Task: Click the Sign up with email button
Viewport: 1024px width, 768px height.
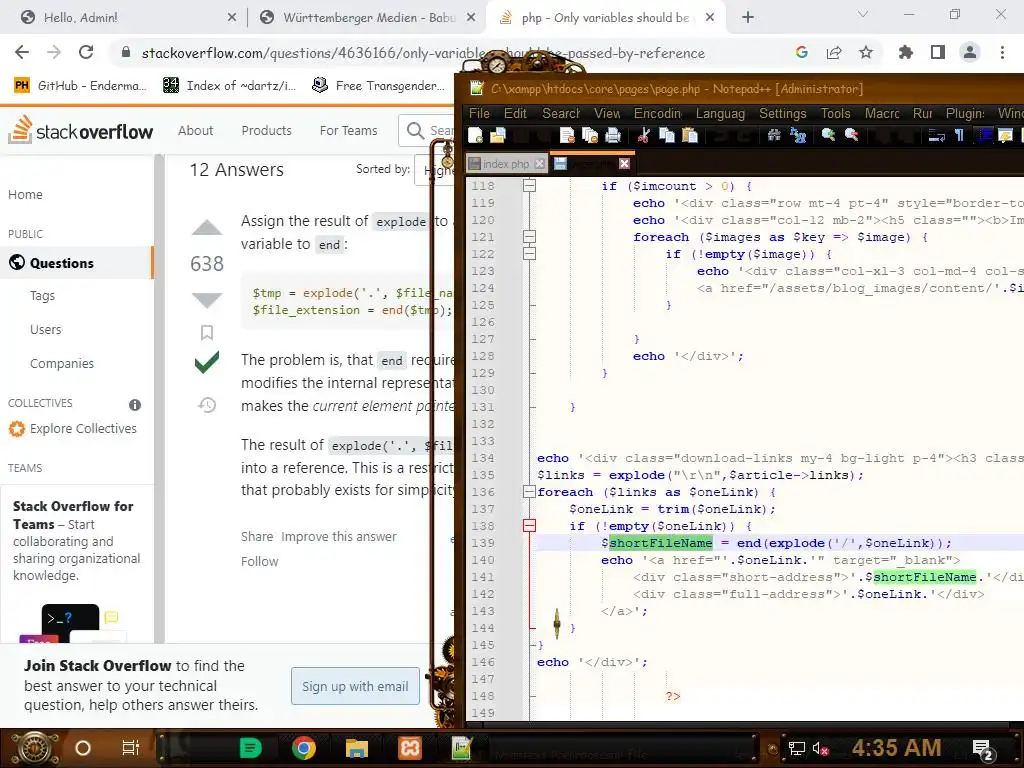Action: 355,686
